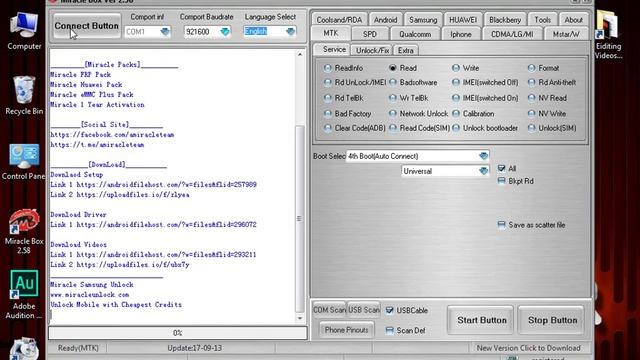Click the USB Scan button
The image size is (640, 360).
click(363, 310)
